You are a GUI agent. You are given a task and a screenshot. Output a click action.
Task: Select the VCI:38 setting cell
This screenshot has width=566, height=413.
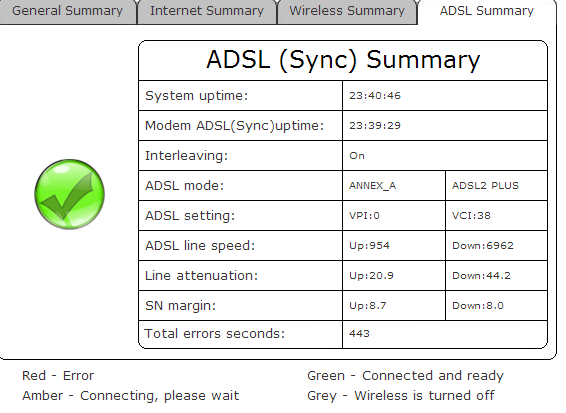497,216
